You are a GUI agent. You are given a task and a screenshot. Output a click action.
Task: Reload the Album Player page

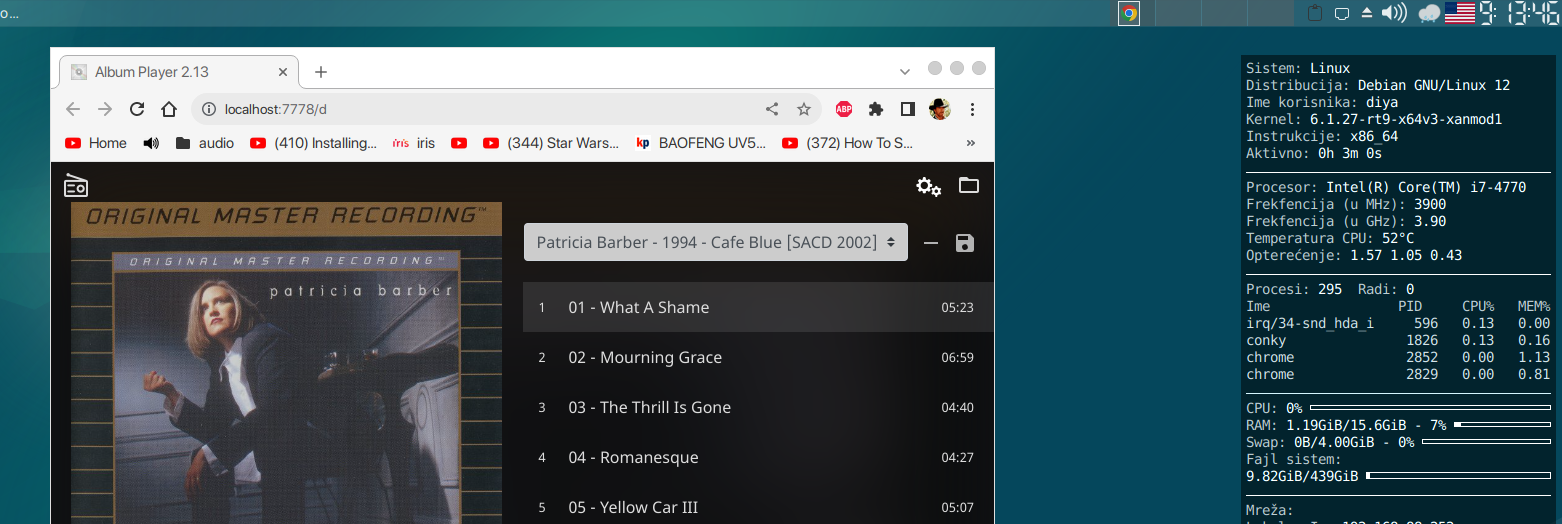(x=137, y=109)
